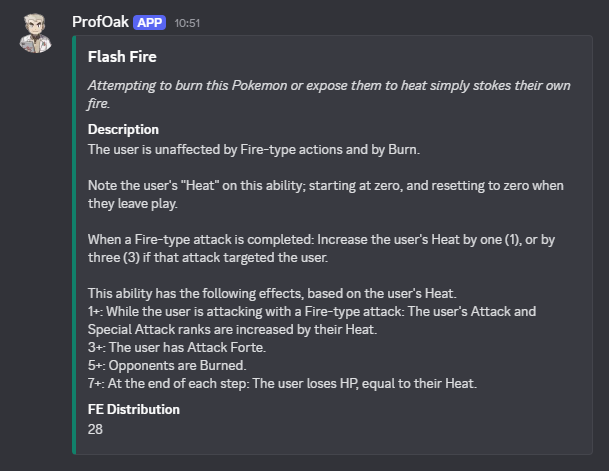
Task: Click 'This ability has the following effects' line
Action: (272, 293)
